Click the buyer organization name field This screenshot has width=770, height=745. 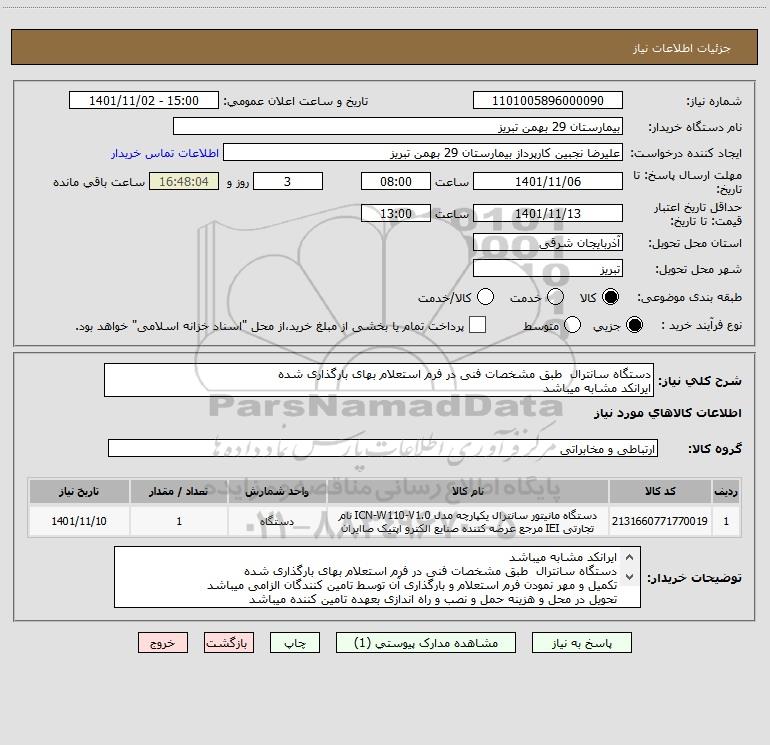(398, 127)
